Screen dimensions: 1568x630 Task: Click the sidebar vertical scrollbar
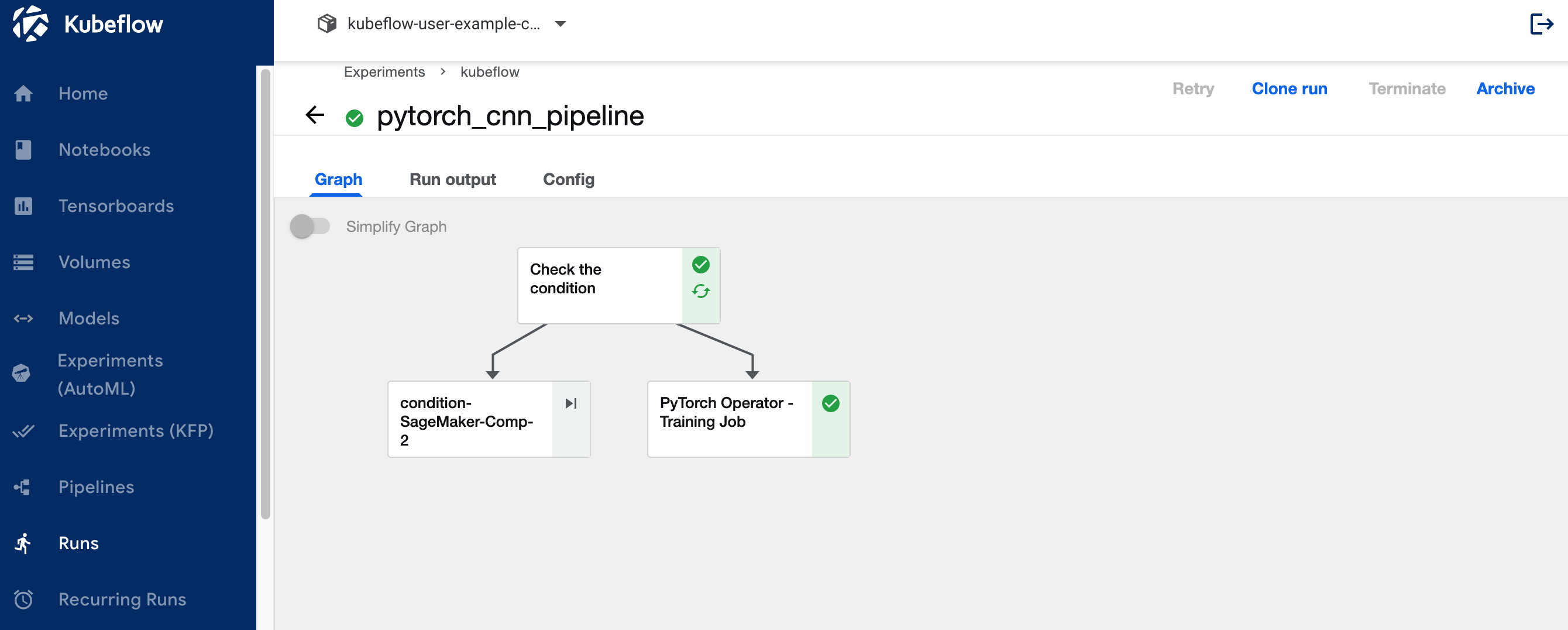coord(266,292)
